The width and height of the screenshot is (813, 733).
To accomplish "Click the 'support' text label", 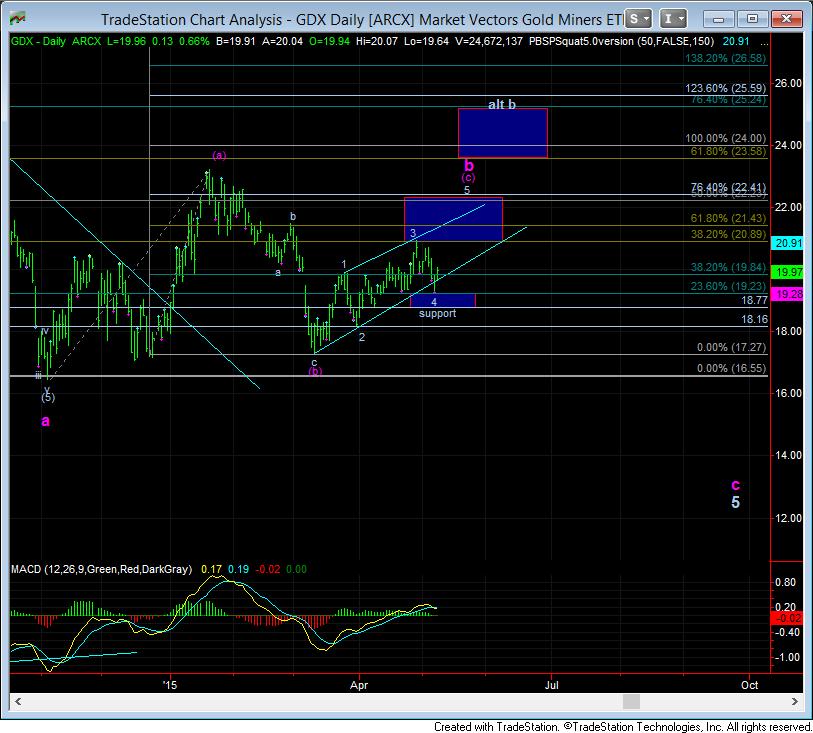I will pyautogui.click(x=438, y=314).
